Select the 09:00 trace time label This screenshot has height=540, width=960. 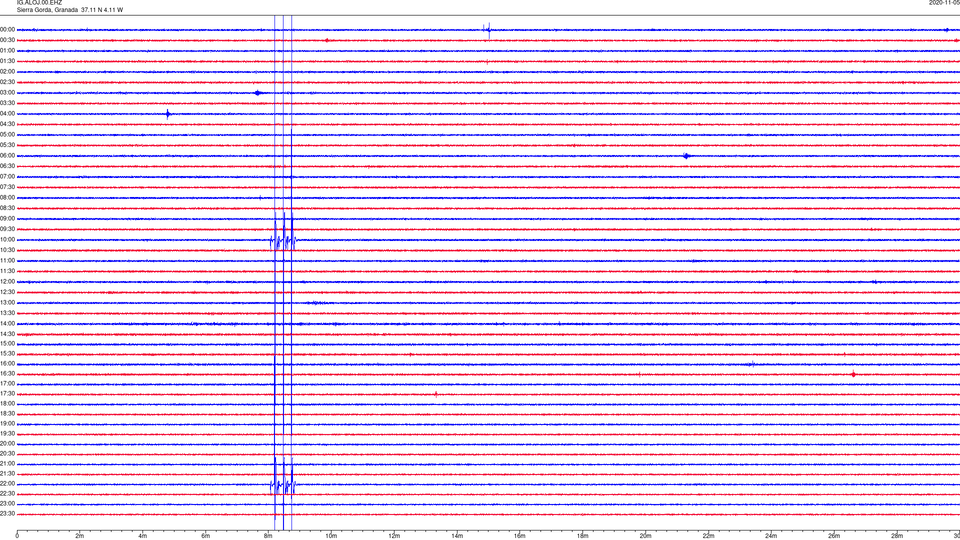click(x=7, y=219)
